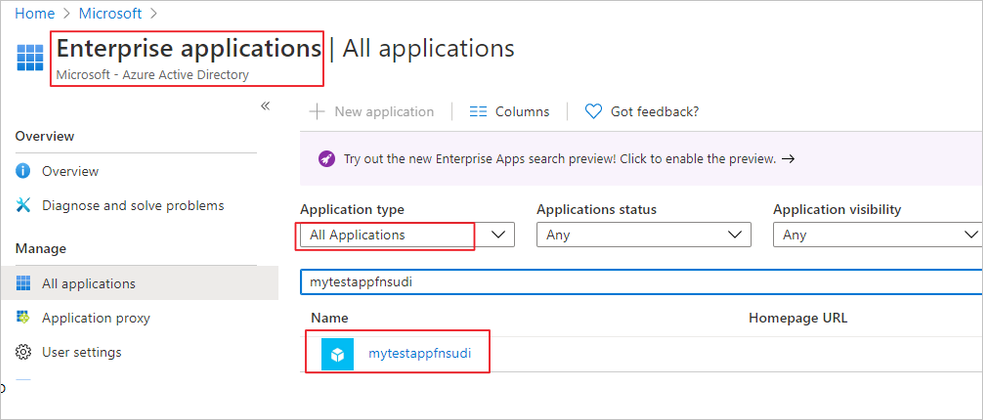Image resolution: width=983 pixels, height=420 pixels.
Task: Open the mytestappfnsudi application link
Action: click(419, 353)
